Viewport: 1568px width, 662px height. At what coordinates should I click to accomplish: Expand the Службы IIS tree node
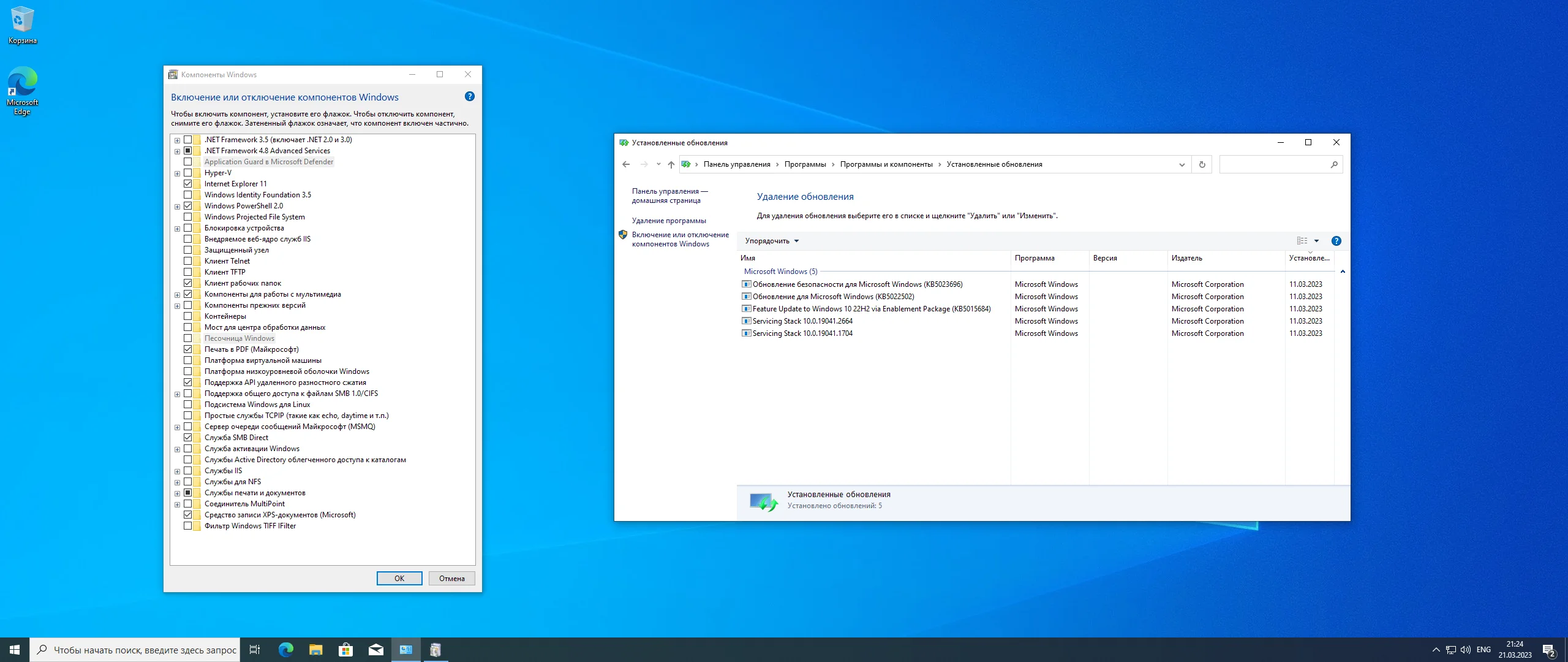point(177,471)
